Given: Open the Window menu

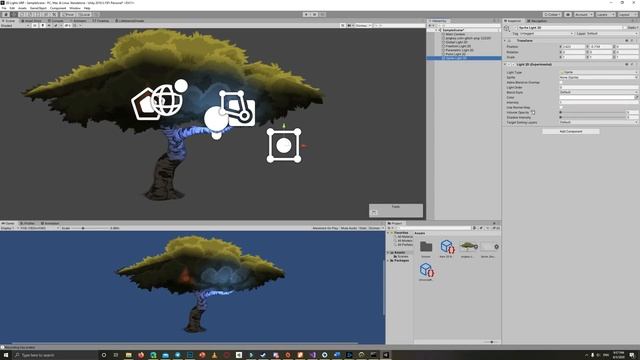Looking at the screenshot, I should tap(75, 8).
